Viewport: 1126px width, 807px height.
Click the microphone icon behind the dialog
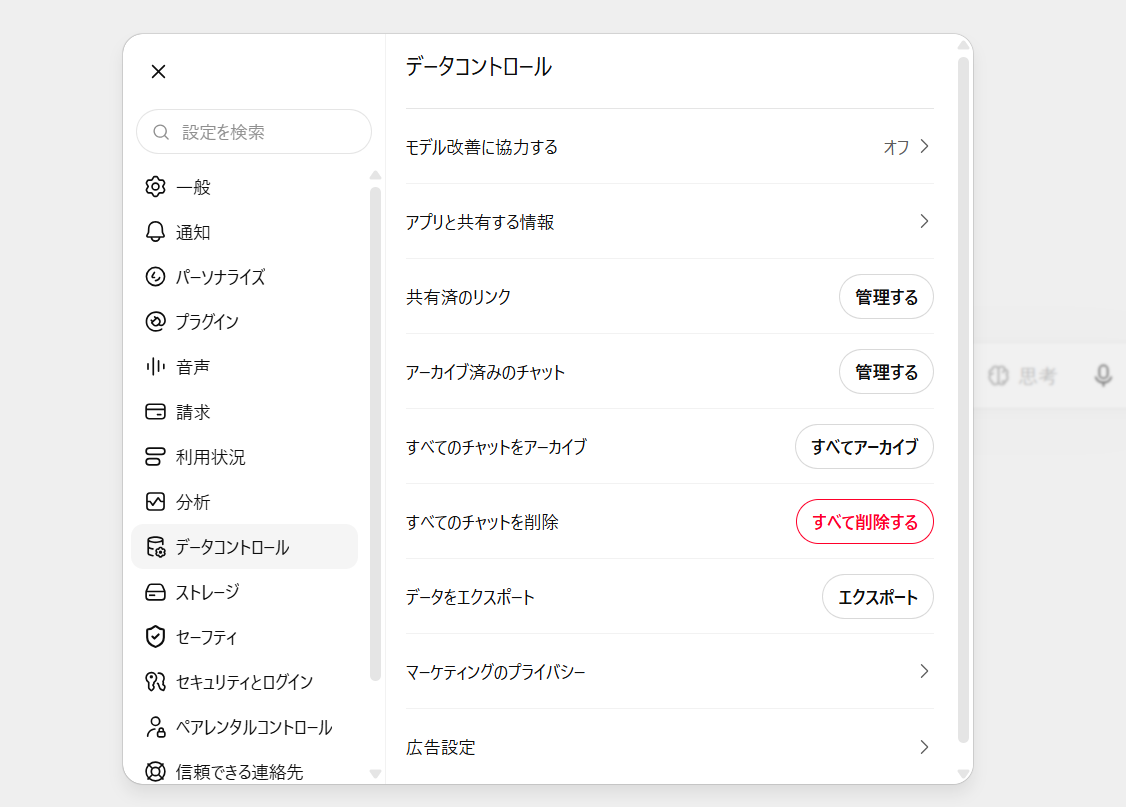(x=1103, y=375)
